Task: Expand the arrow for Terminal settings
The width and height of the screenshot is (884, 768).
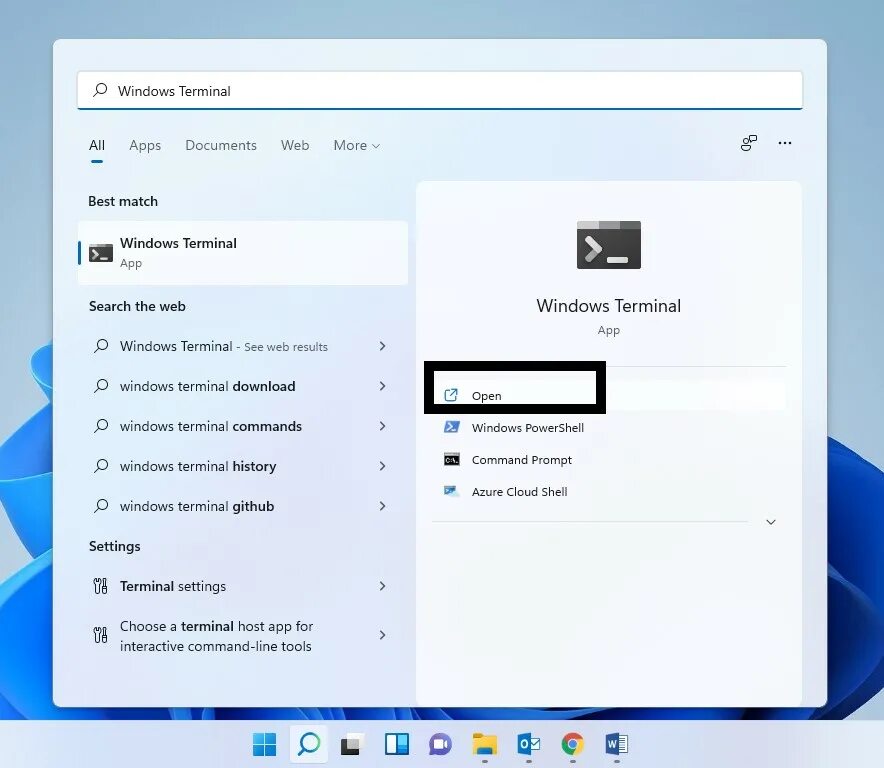Action: 382,586
